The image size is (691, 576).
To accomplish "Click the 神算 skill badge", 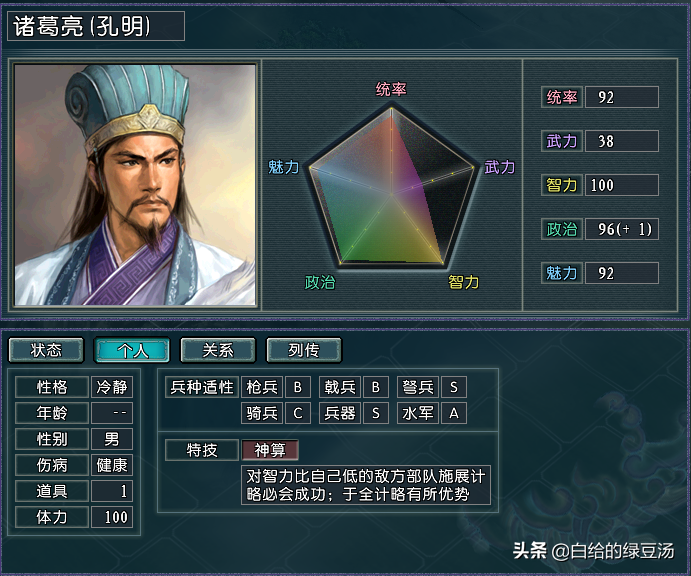I will pyautogui.click(x=270, y=450).
